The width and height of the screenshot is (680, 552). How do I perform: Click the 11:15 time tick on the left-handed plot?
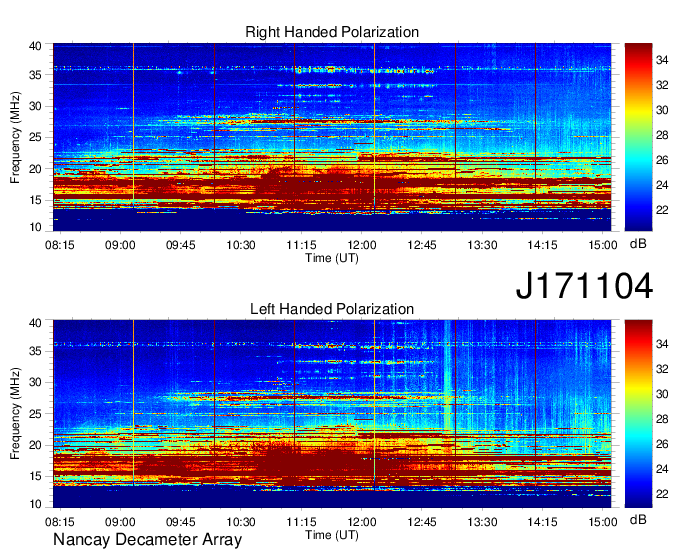click(x=301, y=522)
